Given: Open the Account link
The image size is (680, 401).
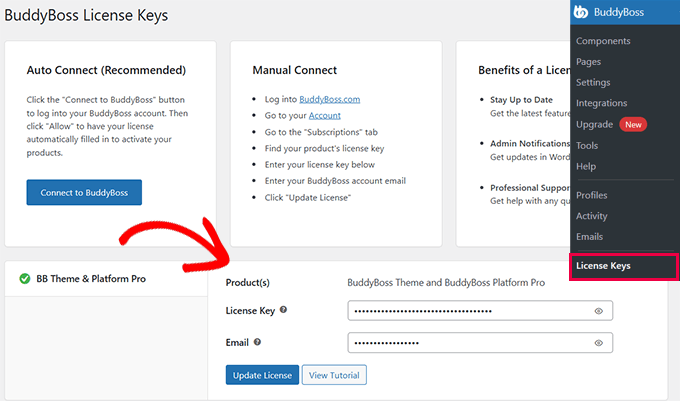Looking at the screenshot, I should coord(325,116).
